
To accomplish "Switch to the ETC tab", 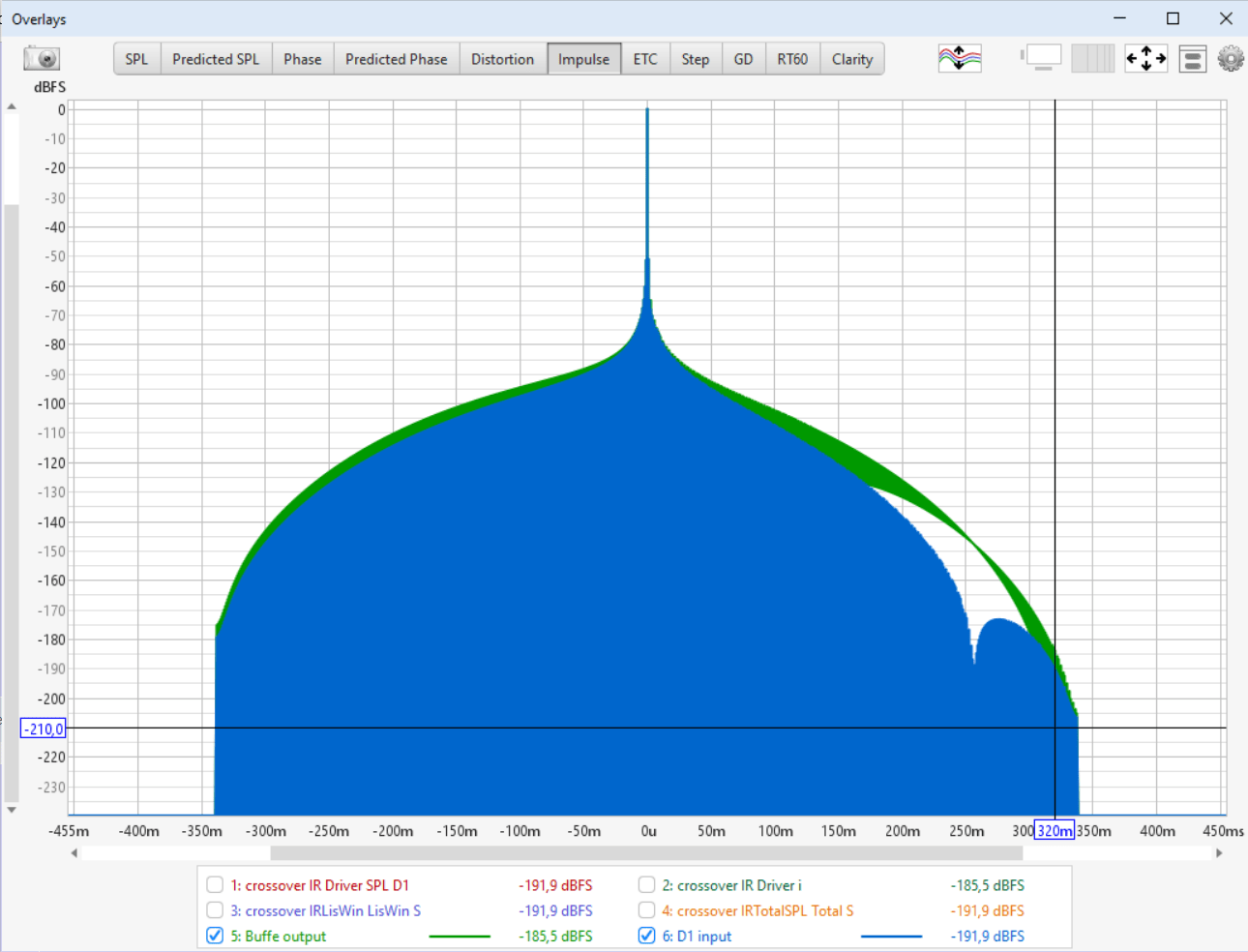I will (x=645, y=59).
